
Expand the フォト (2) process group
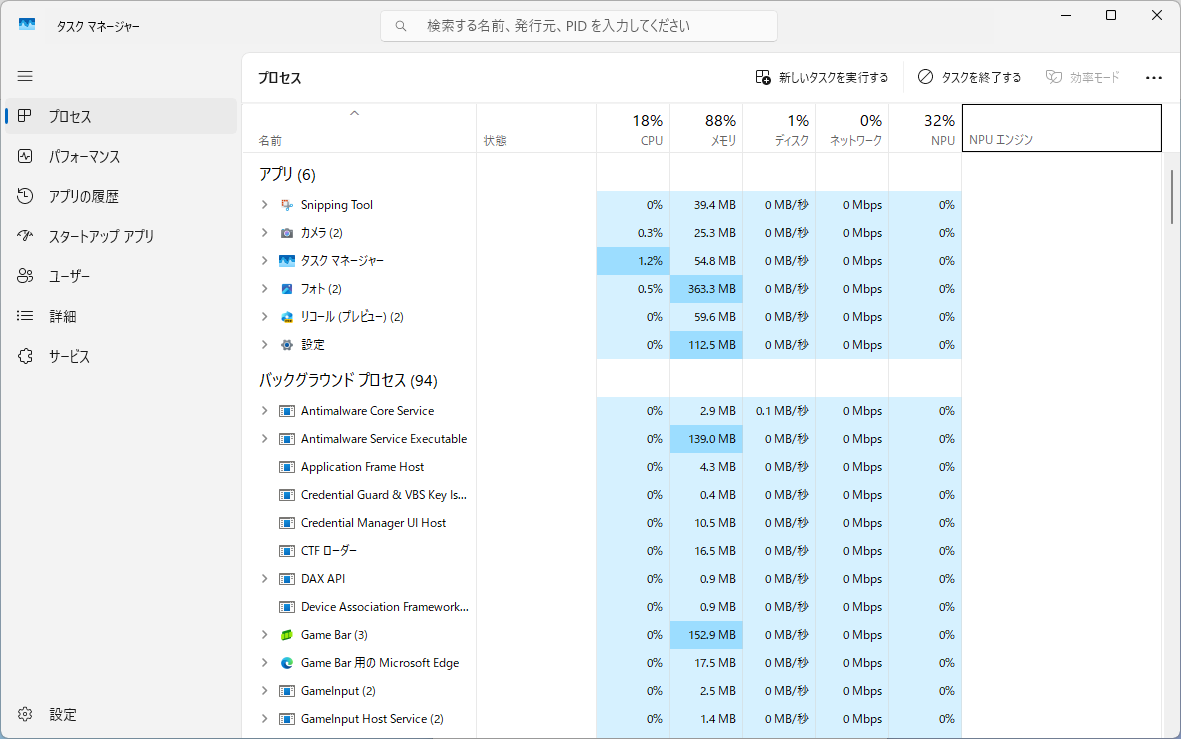point(264,289)
